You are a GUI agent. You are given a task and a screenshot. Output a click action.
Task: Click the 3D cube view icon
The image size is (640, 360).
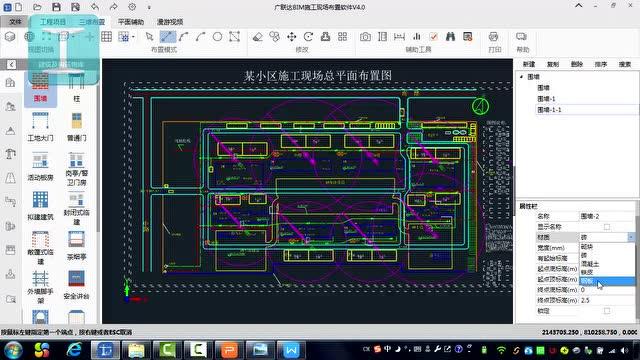pyautogui.click(x=10, y=37)
